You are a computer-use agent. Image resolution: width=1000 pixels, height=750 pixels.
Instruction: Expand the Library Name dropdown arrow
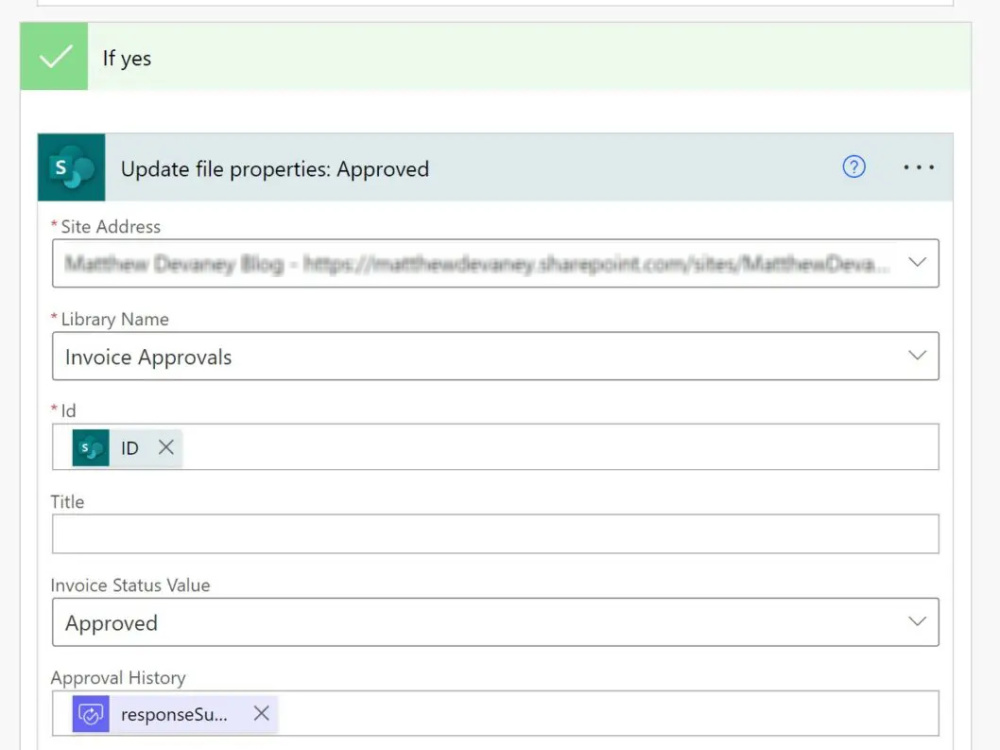click(917, 355)
